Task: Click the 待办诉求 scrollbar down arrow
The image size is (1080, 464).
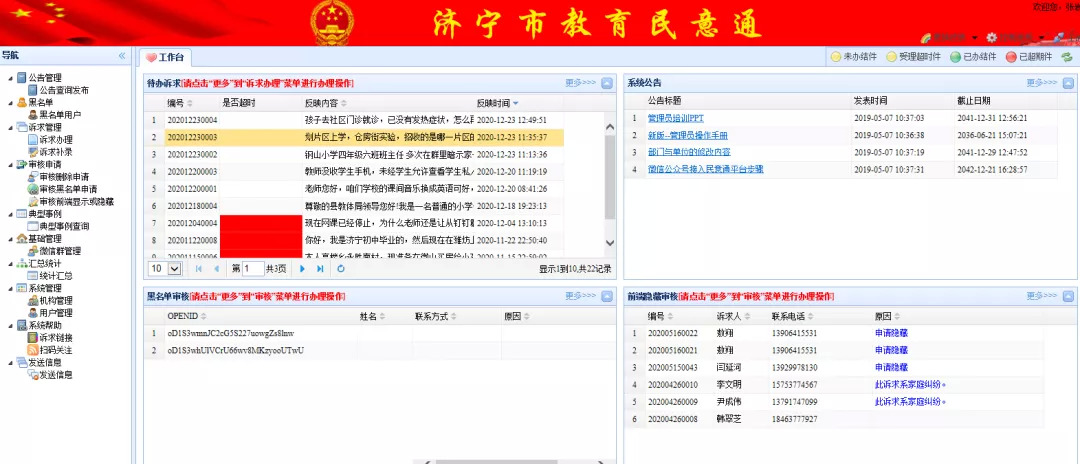Action: tap(610, 242)
